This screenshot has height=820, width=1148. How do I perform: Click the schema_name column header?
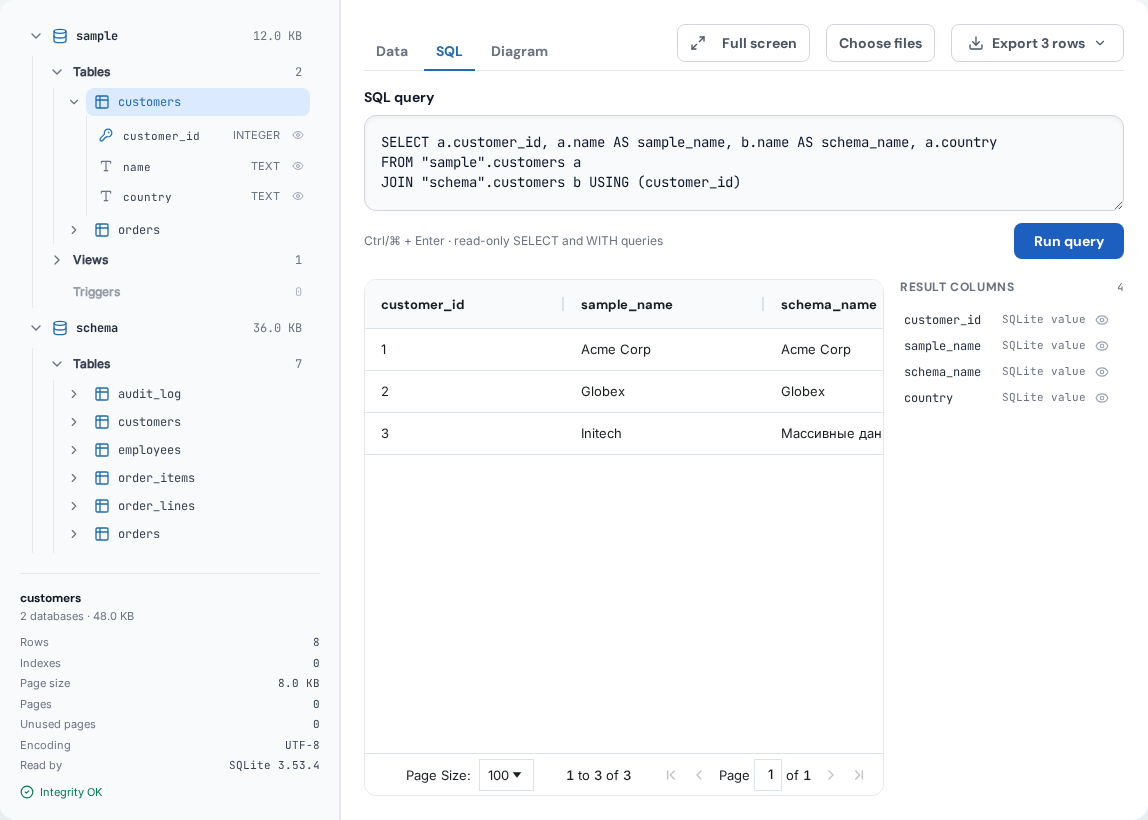[x=824, y=304]
